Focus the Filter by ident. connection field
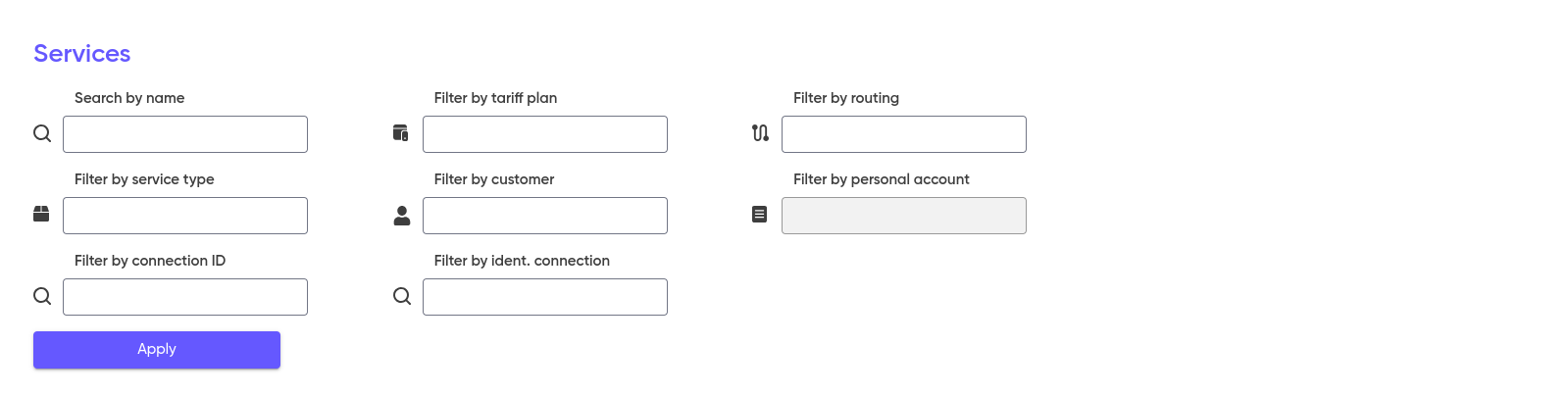This screenshot has width=1568, height=395. [x=545, y=297]
